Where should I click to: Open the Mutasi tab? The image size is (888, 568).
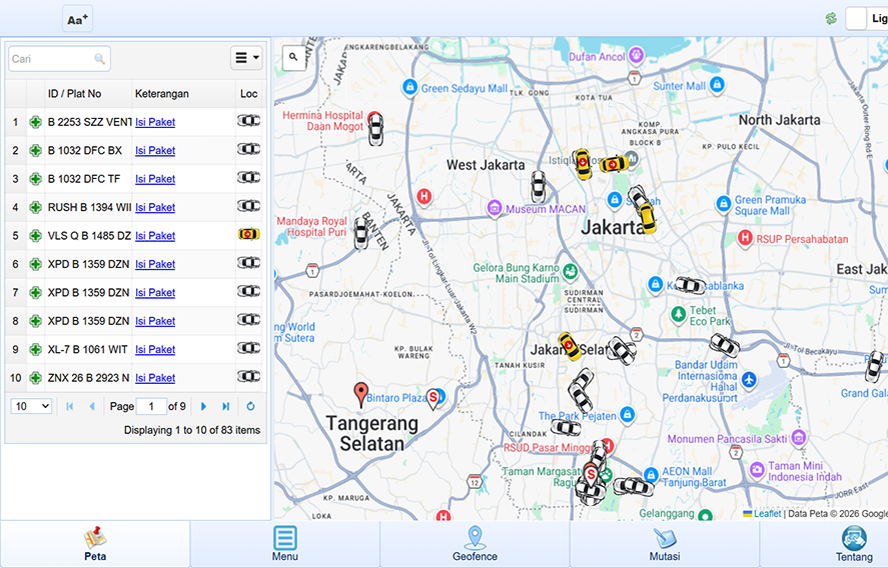pyautogui.click(x=664, y=544)
